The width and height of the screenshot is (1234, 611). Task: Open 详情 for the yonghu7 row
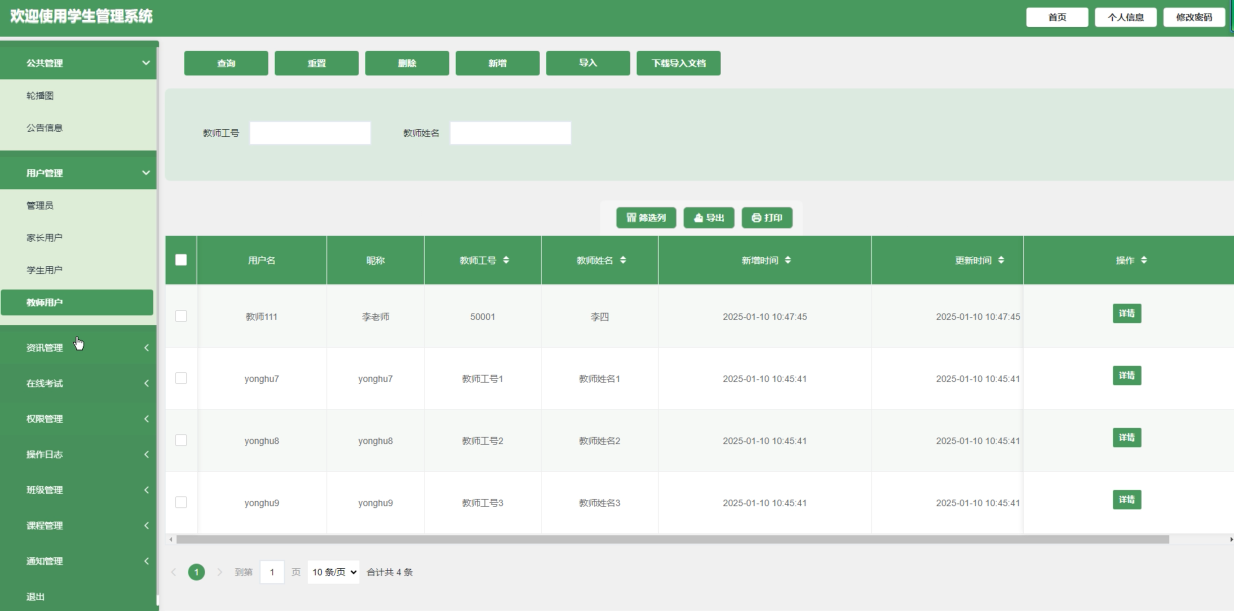coord(1127,375)
